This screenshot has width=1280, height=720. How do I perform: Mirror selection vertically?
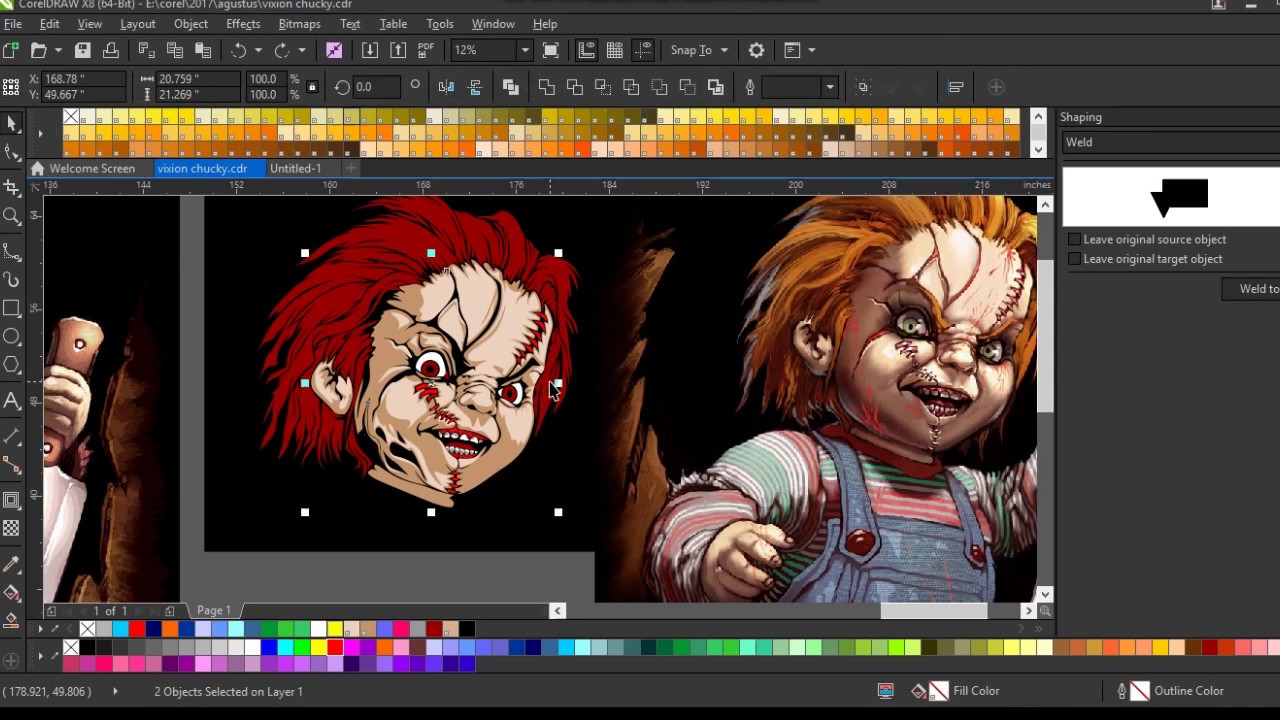pos(475,87)
